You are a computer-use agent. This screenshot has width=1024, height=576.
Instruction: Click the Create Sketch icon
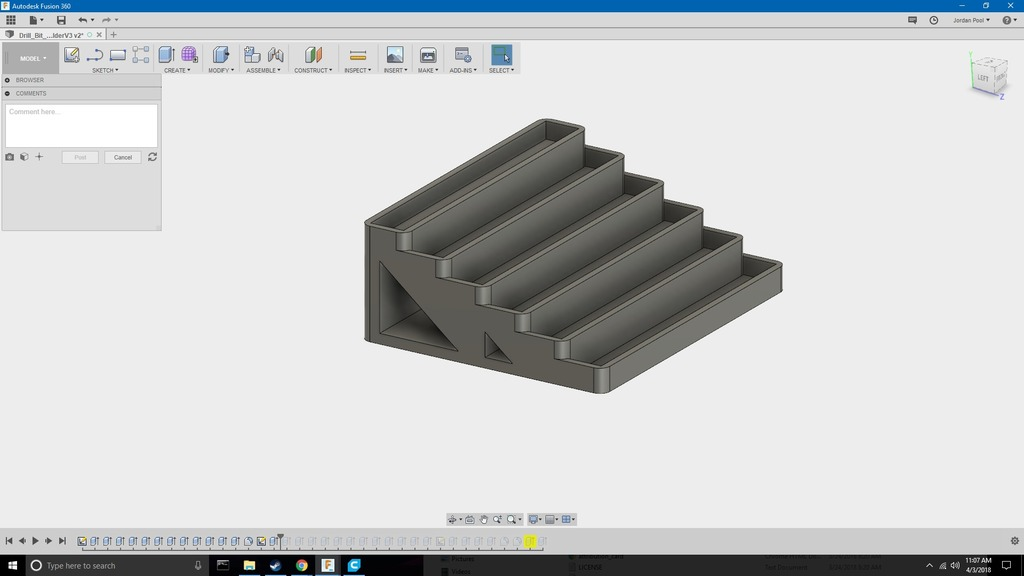pyautogui.click(x=72, y=55)
